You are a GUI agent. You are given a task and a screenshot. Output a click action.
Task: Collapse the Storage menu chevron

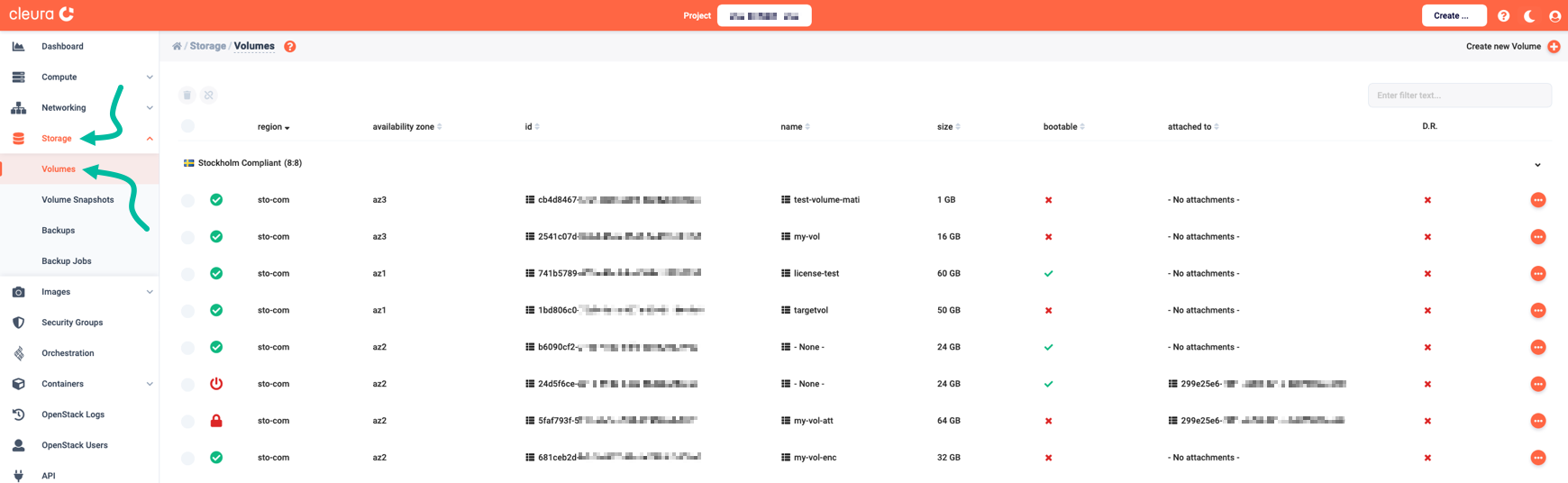(x=150, y=139)
